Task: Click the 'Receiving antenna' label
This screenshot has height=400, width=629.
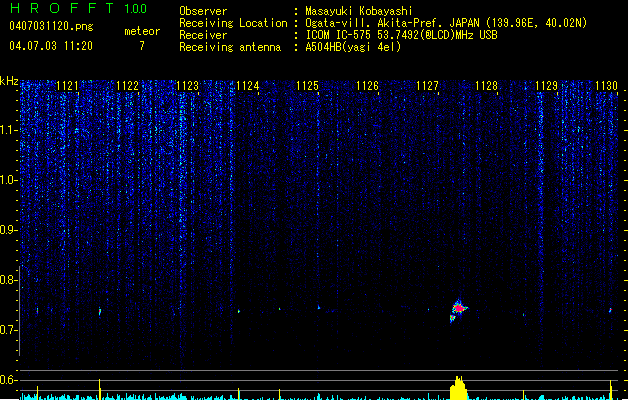Action: click(x=230, y=47)
